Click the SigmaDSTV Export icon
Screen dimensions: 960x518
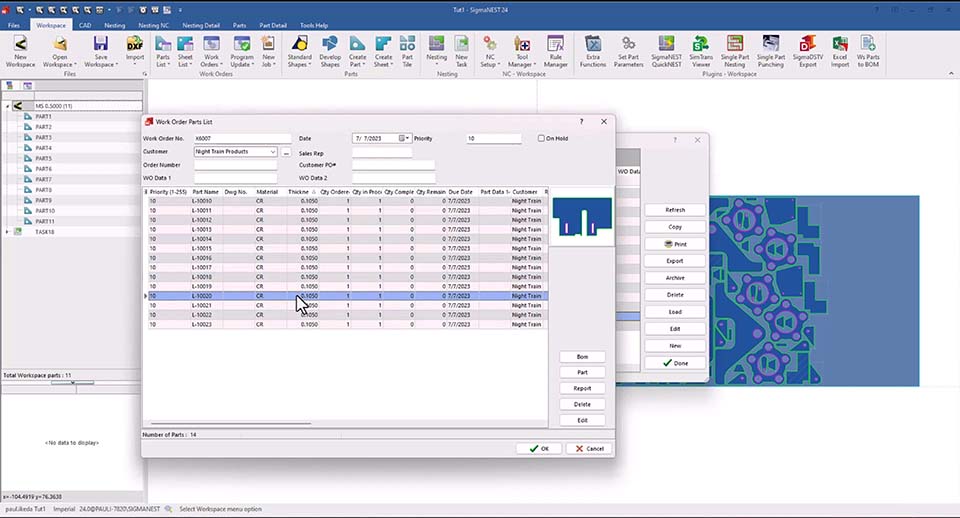tap(808, 51)
